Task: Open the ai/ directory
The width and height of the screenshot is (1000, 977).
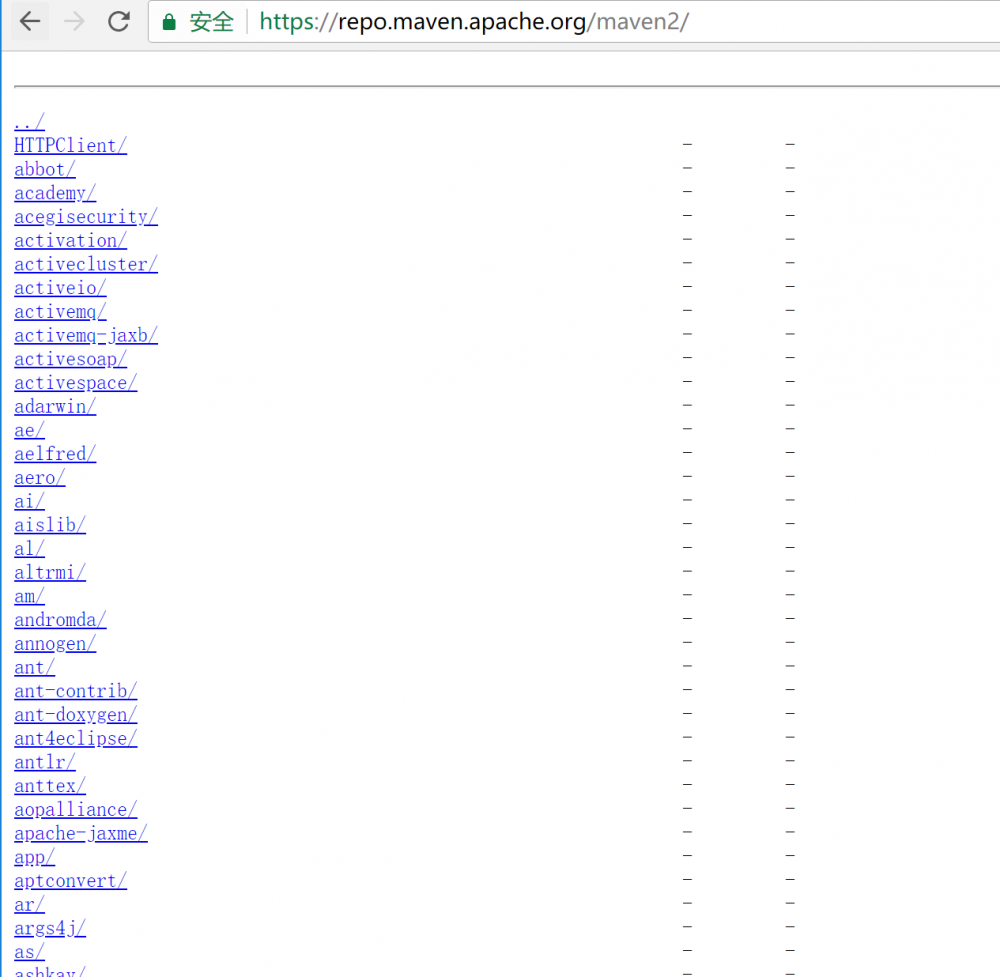Action: pyautogui.click(x=29, y=501)
